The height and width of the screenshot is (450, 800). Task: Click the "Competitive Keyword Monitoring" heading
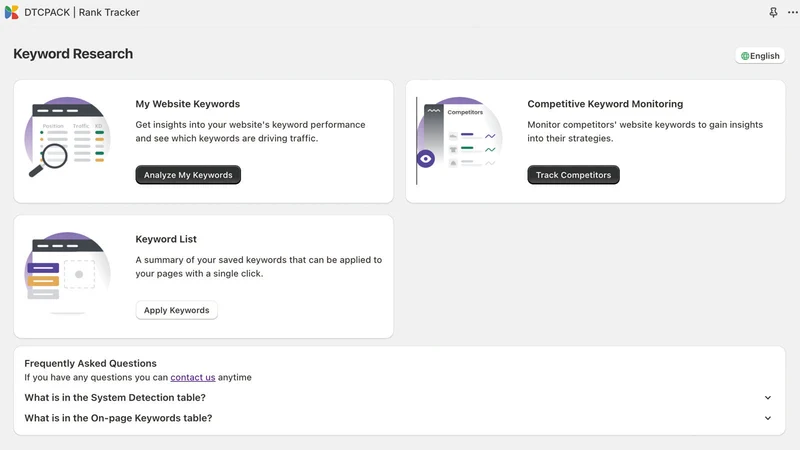[x=605, y=104]
